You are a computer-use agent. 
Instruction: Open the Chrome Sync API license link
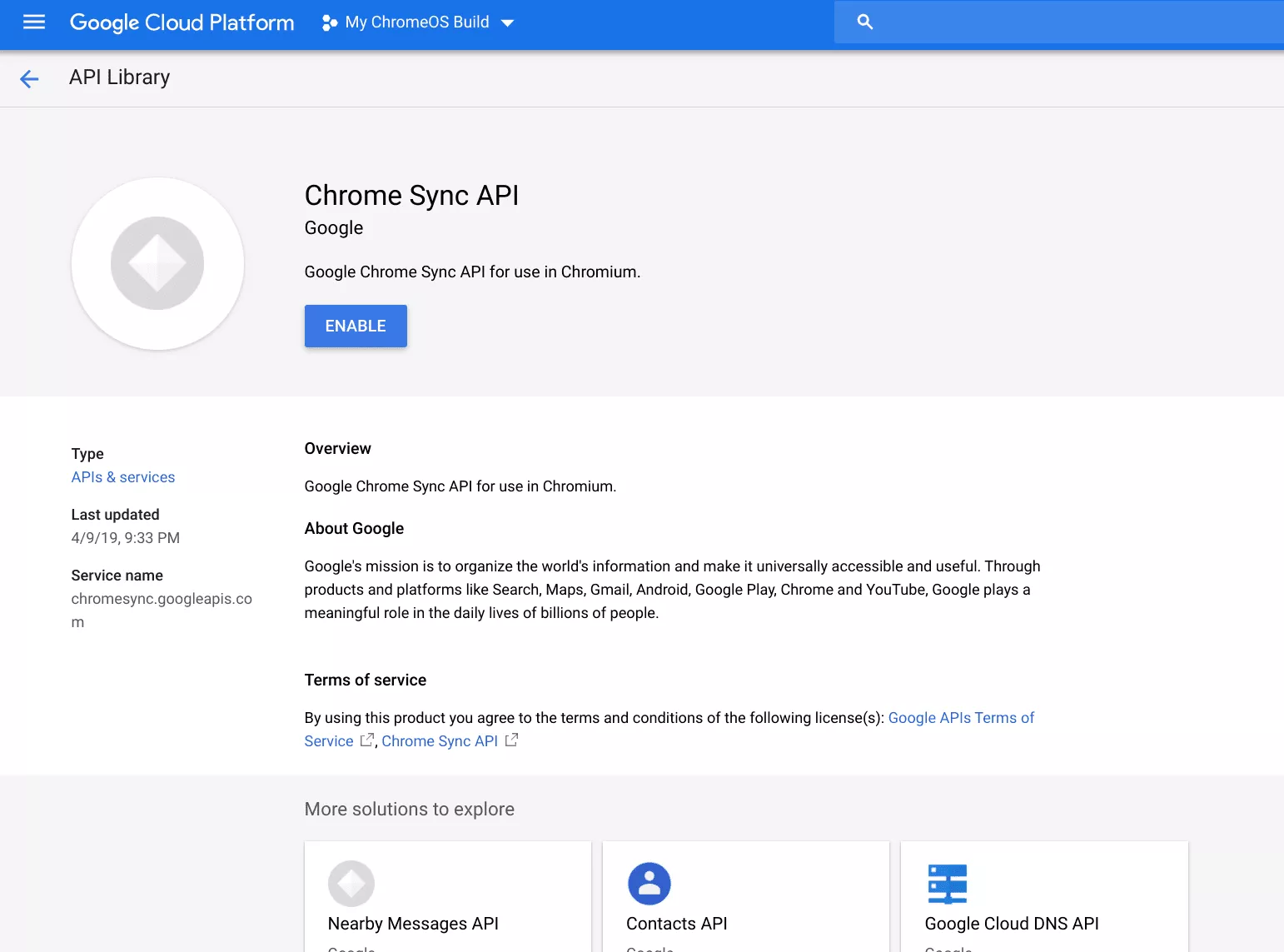coord(440,741)
